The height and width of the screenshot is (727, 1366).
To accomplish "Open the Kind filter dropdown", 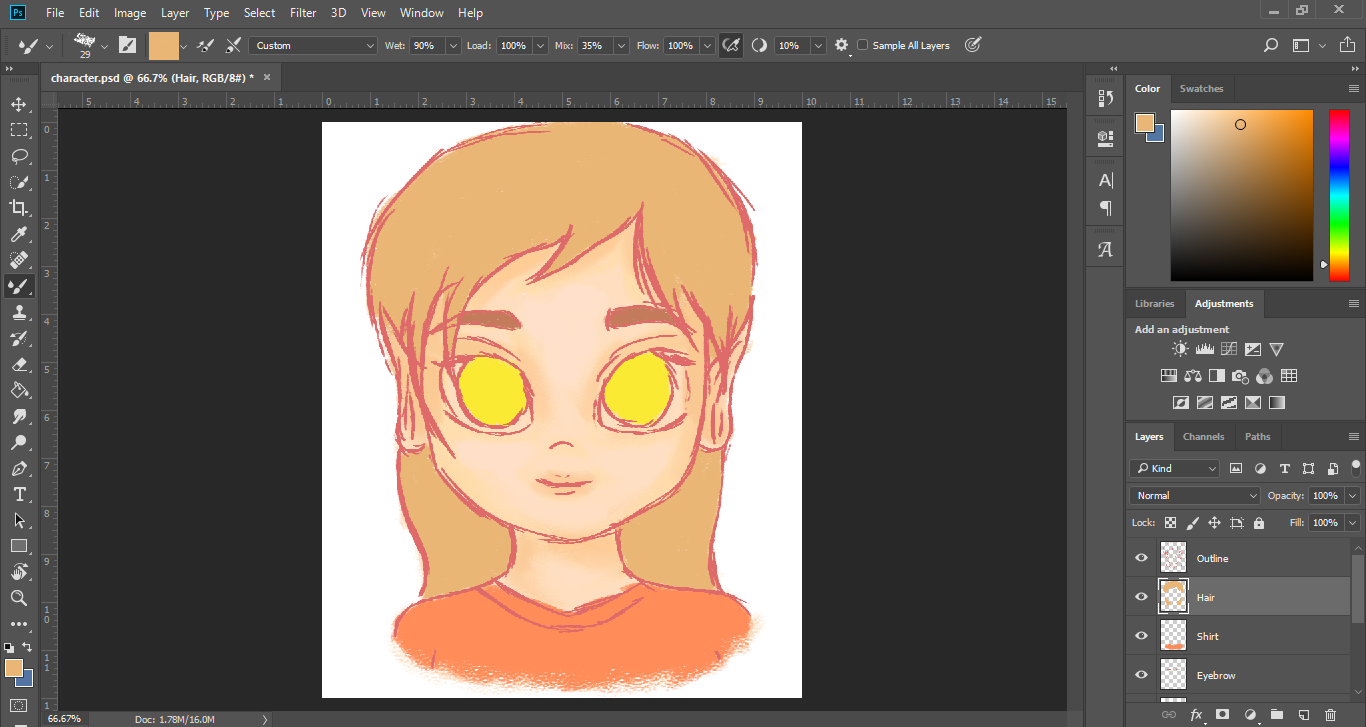I will click(1174, 468).
